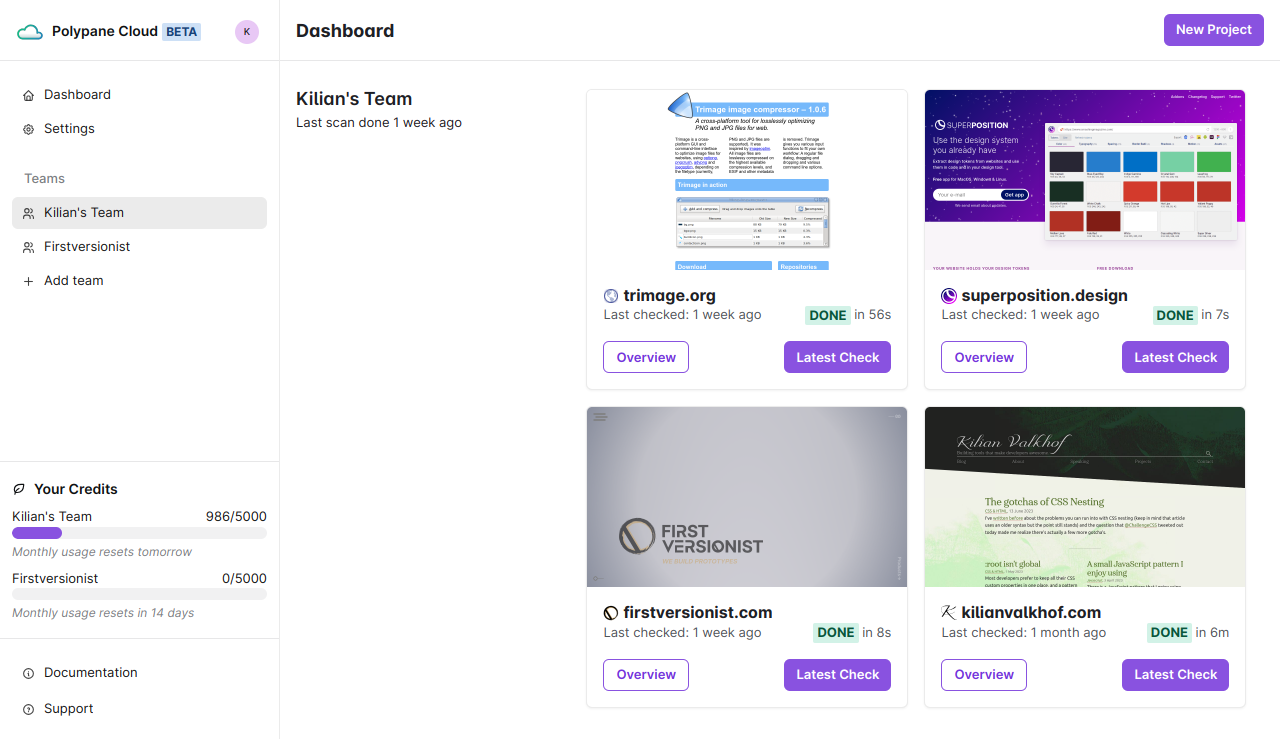Click the BETA badge beside Polypane Cloud
Image resolution: width=1280 pixels, height=739 pixels.
[182, 32]
